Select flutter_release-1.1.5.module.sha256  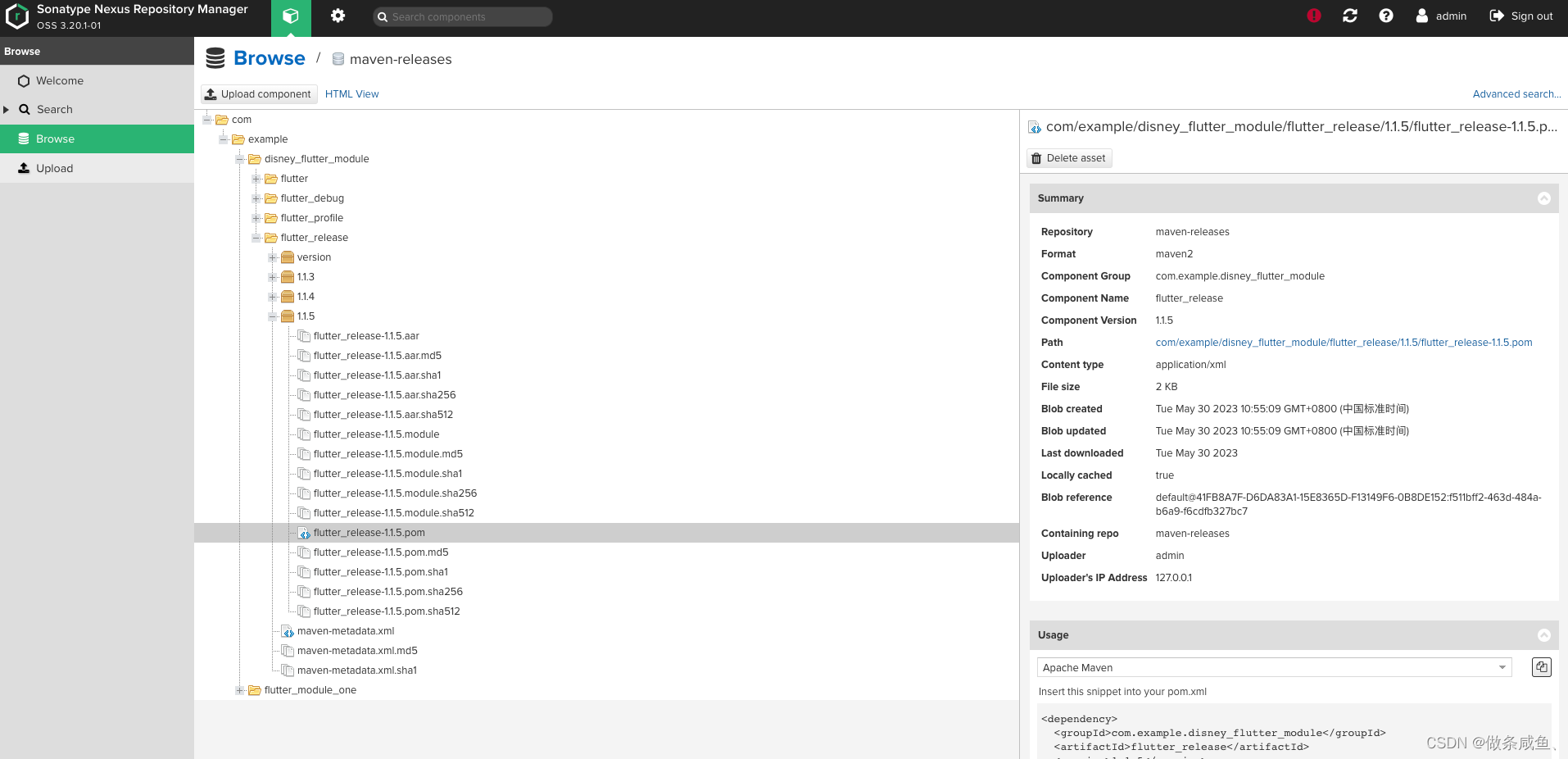click(396, 493)
